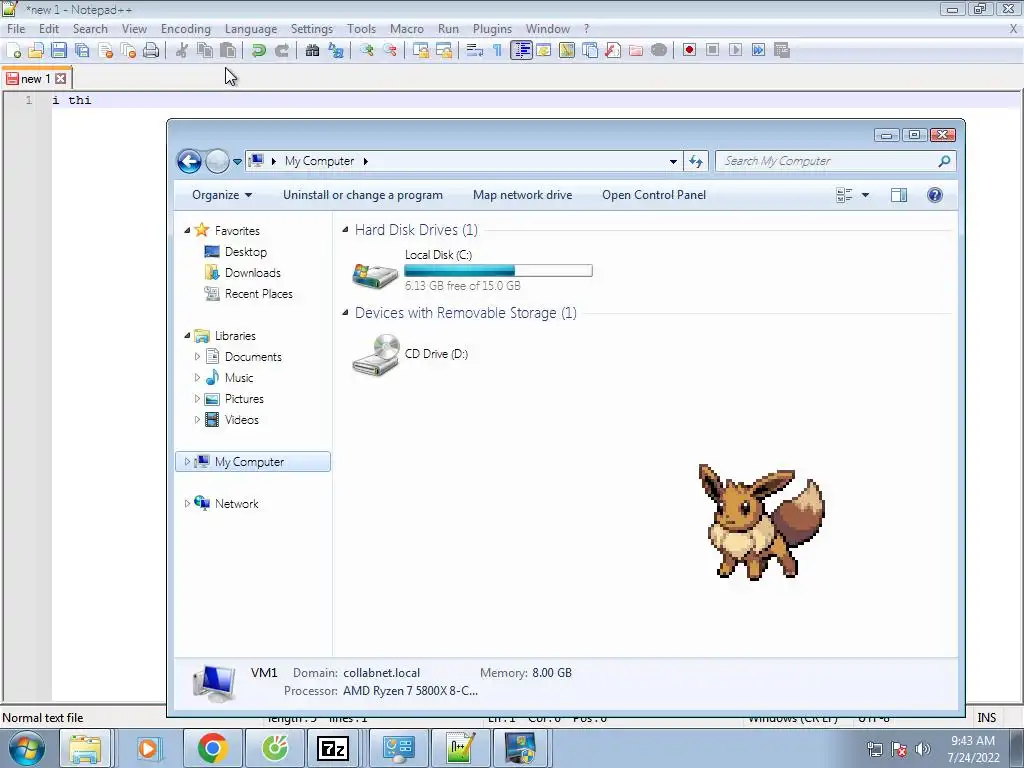Click the Cut scissors toolbar icon
This screenshot has width=1024, height=768.
(x=182, y=50)
